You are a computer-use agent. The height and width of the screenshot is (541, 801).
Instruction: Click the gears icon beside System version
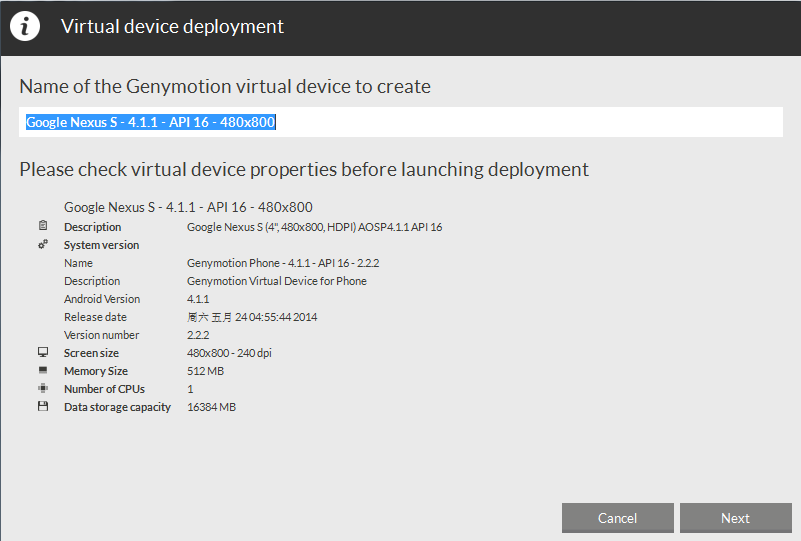point(43,245)
